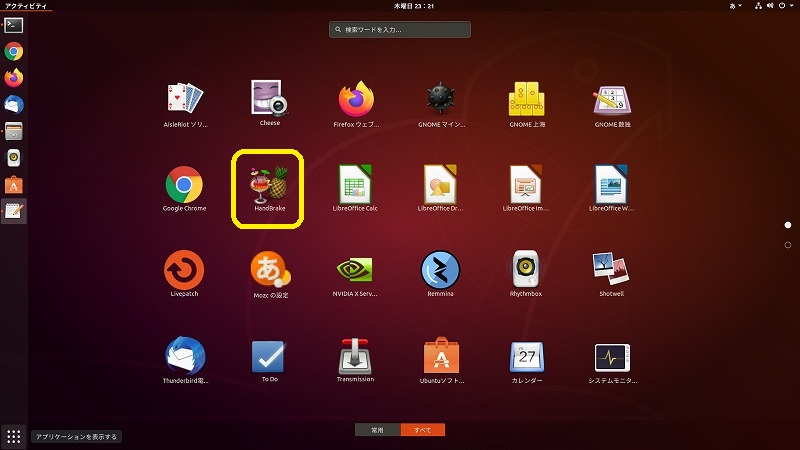
Task: Click アクティビティ in the top bar
Action: [x=26, y=6]
